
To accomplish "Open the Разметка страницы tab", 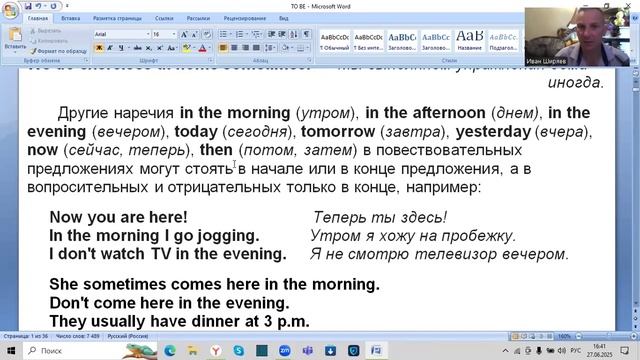I will click(x=117, y=18).
